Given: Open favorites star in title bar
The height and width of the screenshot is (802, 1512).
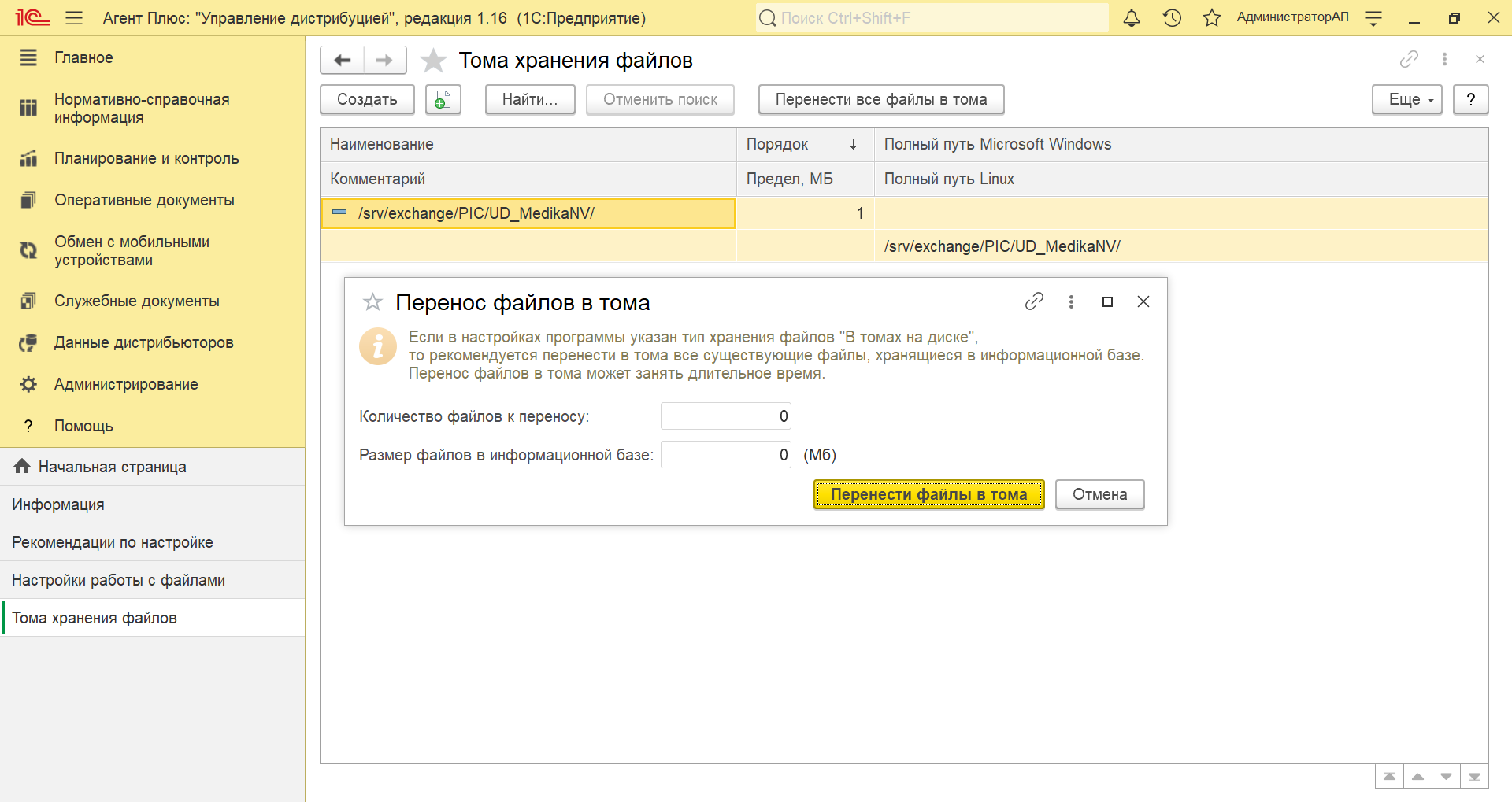Looking at the screenshot, I should [1212, 17].
